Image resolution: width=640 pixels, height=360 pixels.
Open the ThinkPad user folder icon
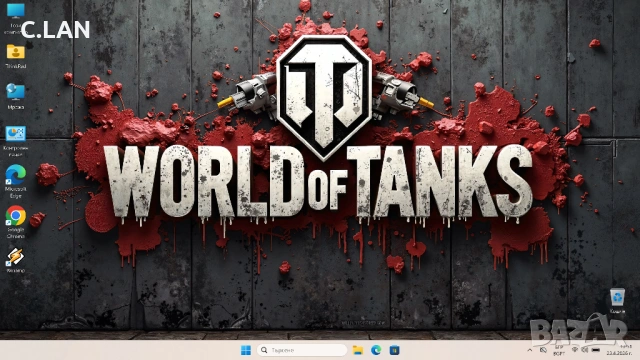(16, 56)
